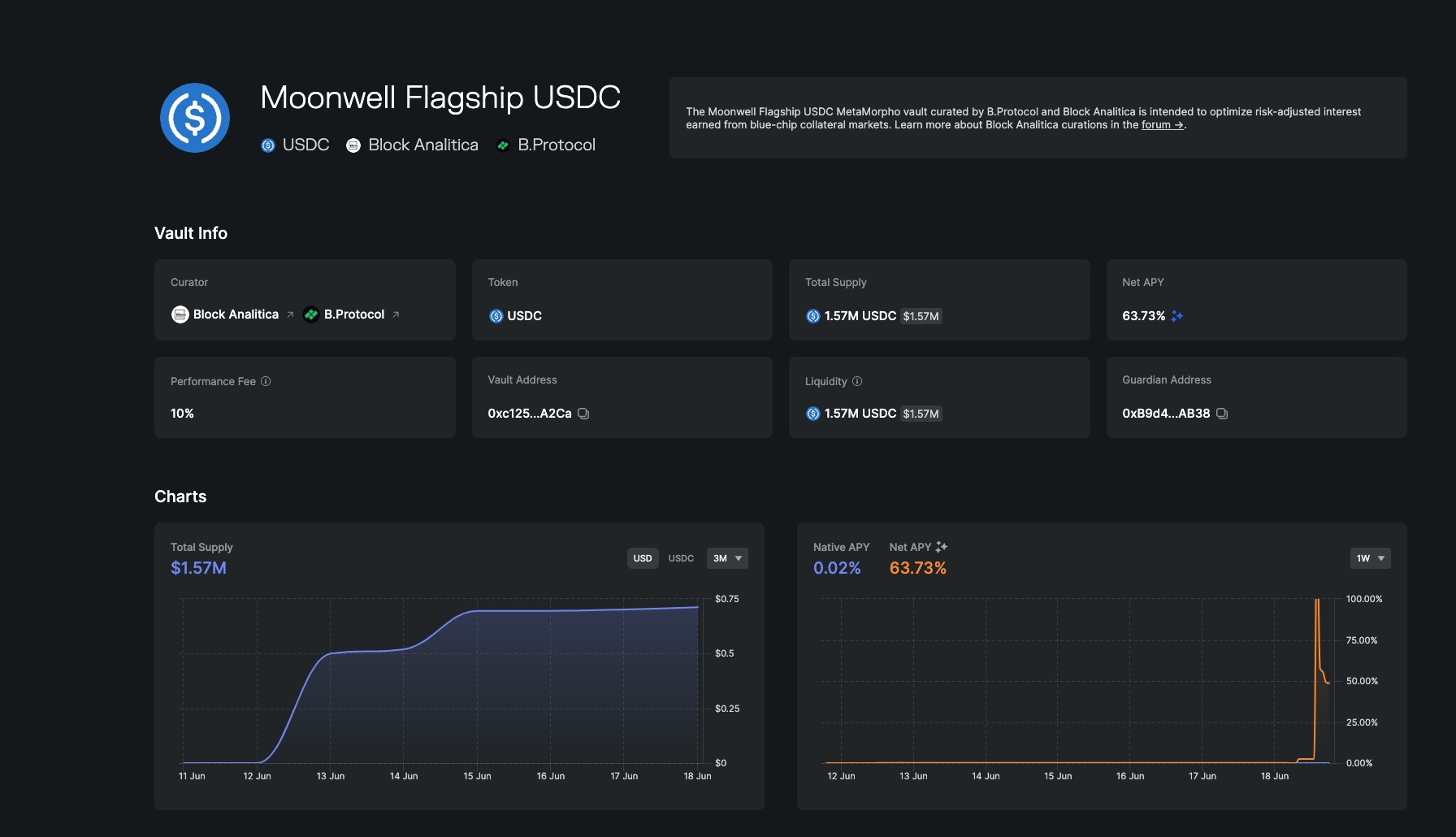Click the orange 63.73% Net APY chart value

[918, 568]
